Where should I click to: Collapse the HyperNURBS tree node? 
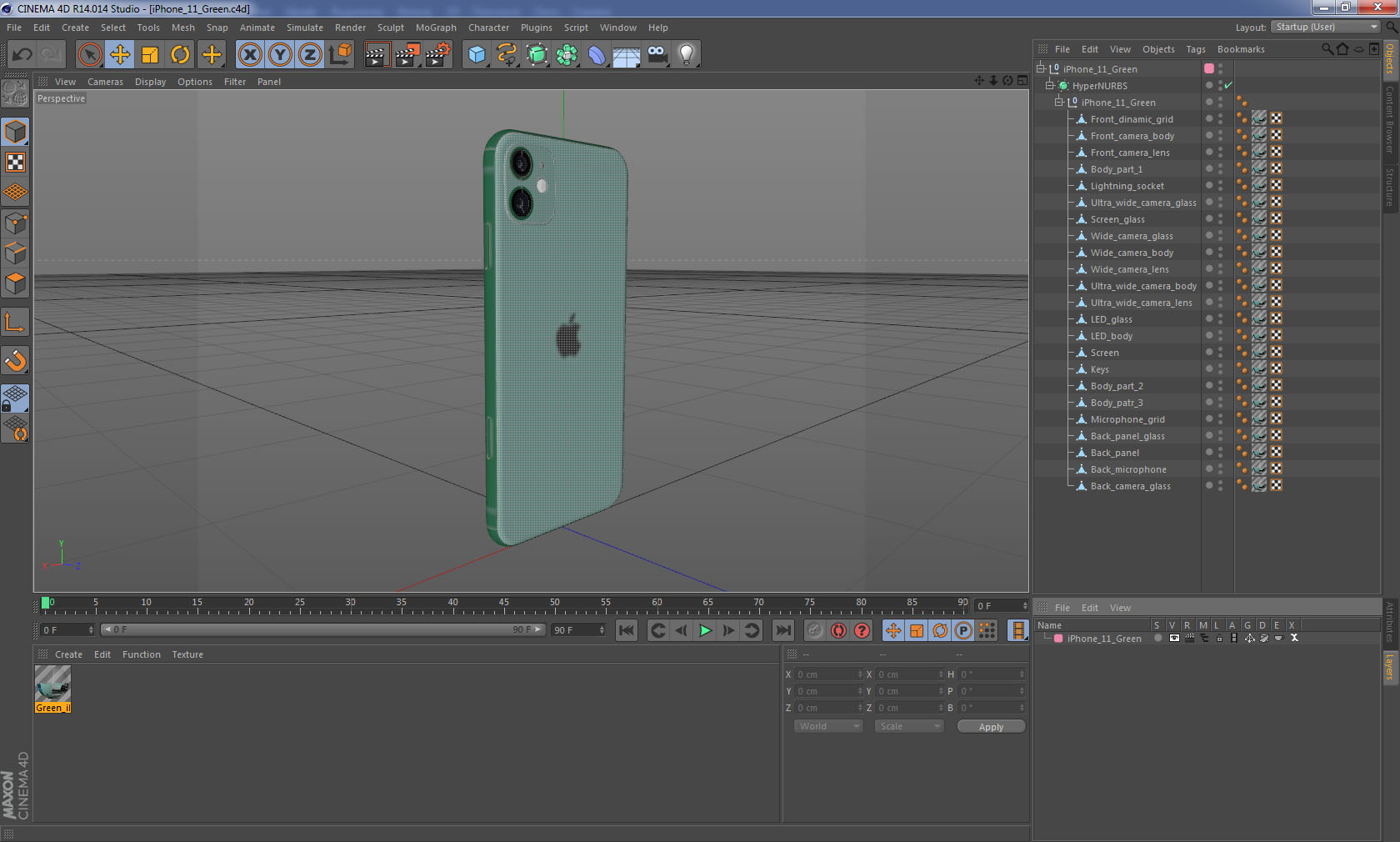1050,86
